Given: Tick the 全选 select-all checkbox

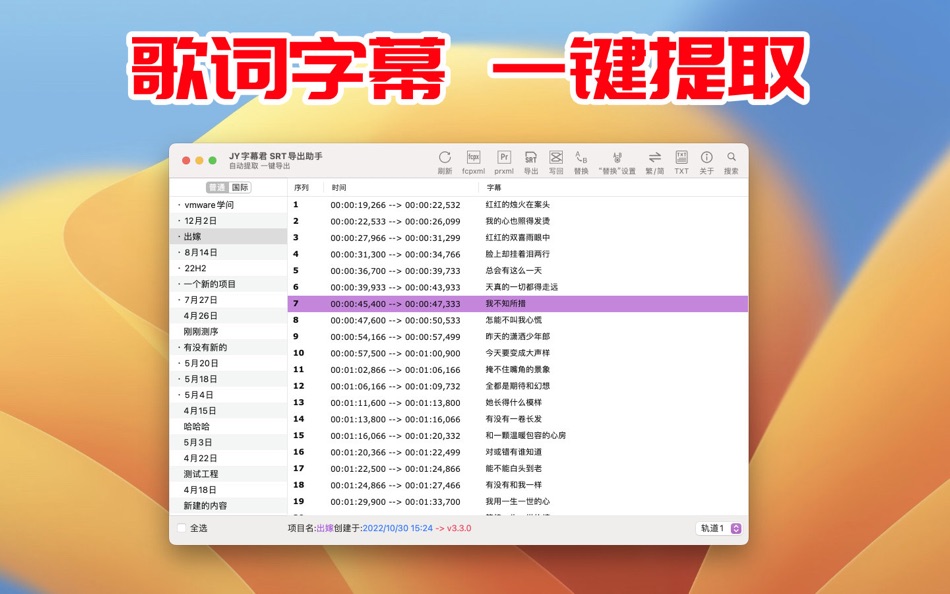Looking at the screenshot, I should (181, 528).
